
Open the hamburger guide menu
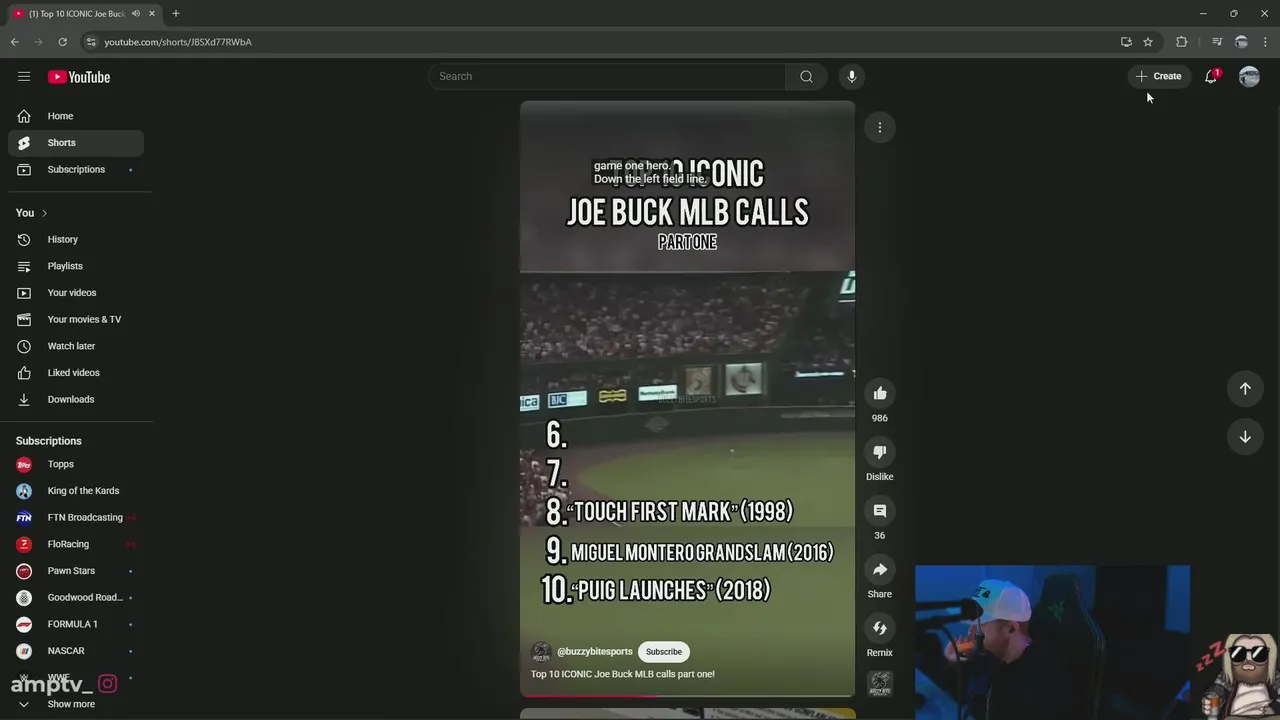click(x=24, y=77)
